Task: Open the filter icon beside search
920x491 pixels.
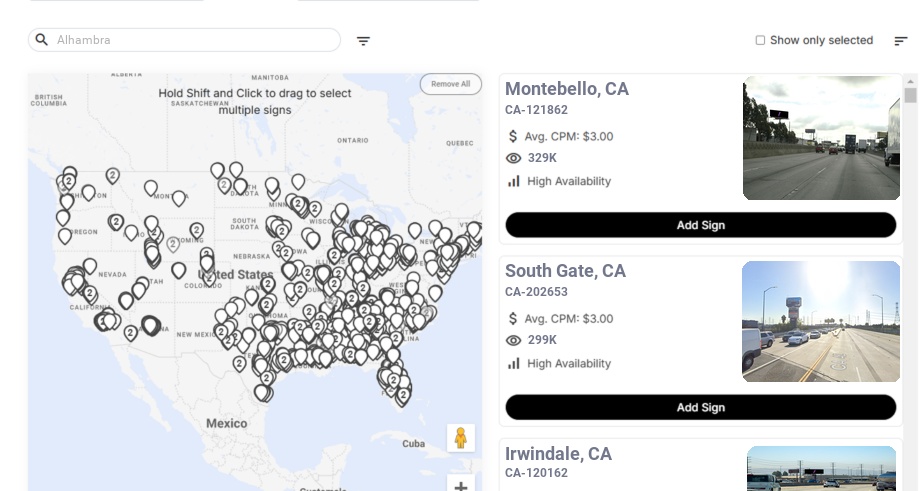Action: tap(363, 41)
